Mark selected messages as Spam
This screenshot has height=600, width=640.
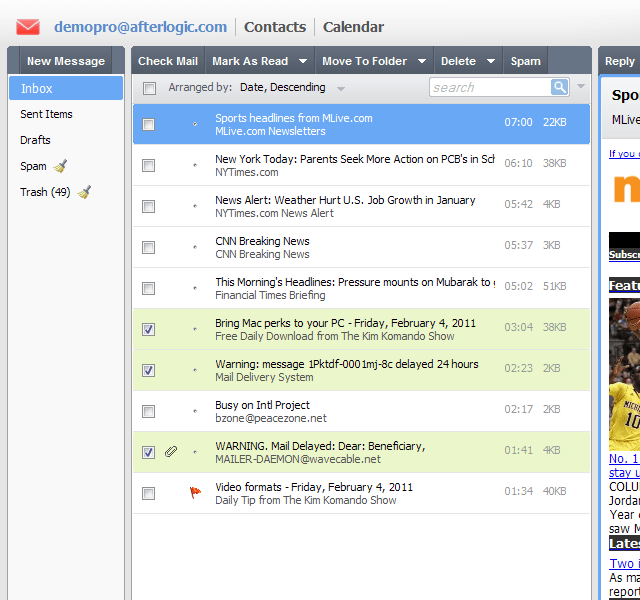click(x=525, y=61)
